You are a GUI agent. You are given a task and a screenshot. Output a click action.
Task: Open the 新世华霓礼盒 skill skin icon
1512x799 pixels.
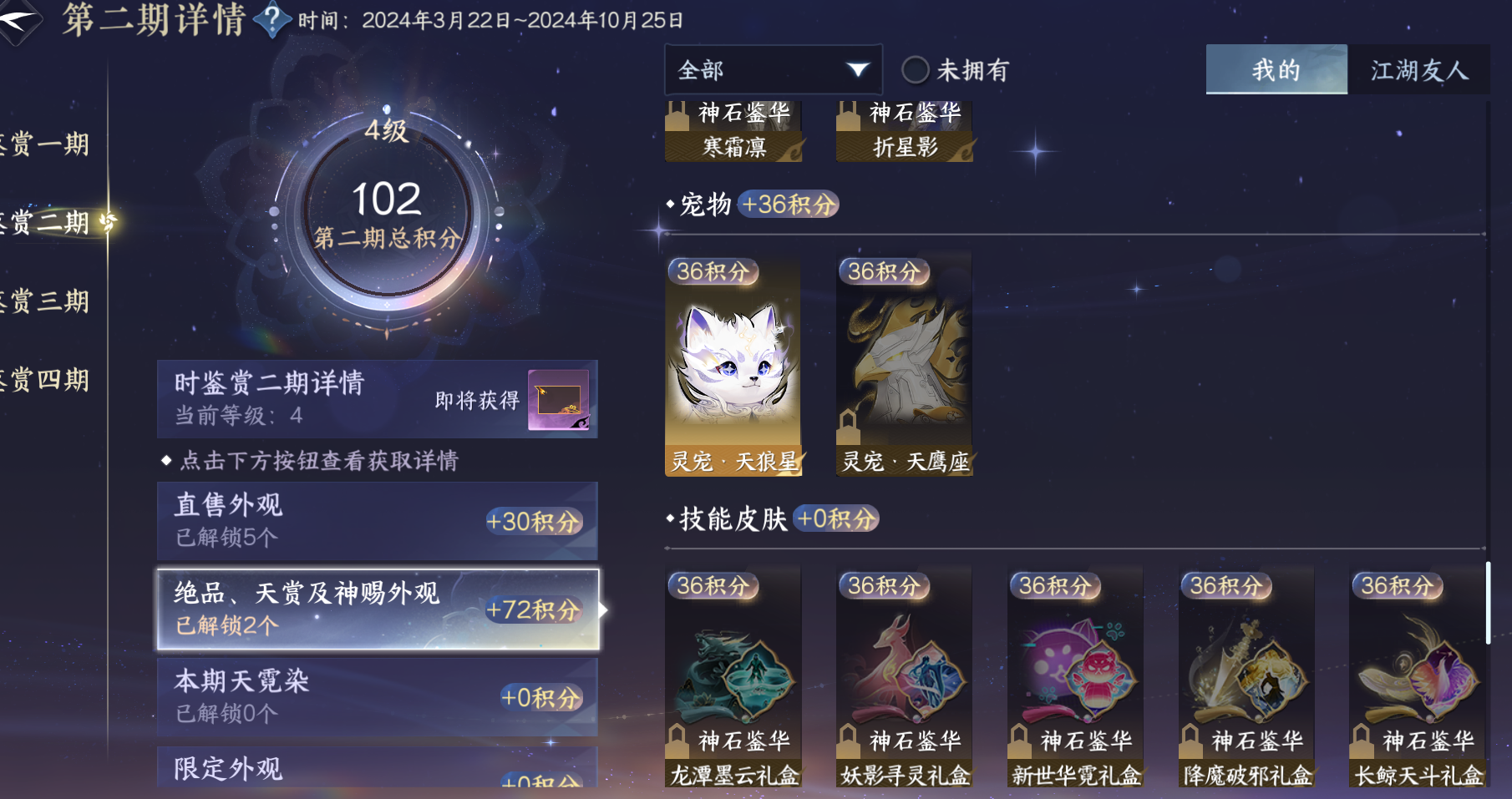[x=1075, y=677]
